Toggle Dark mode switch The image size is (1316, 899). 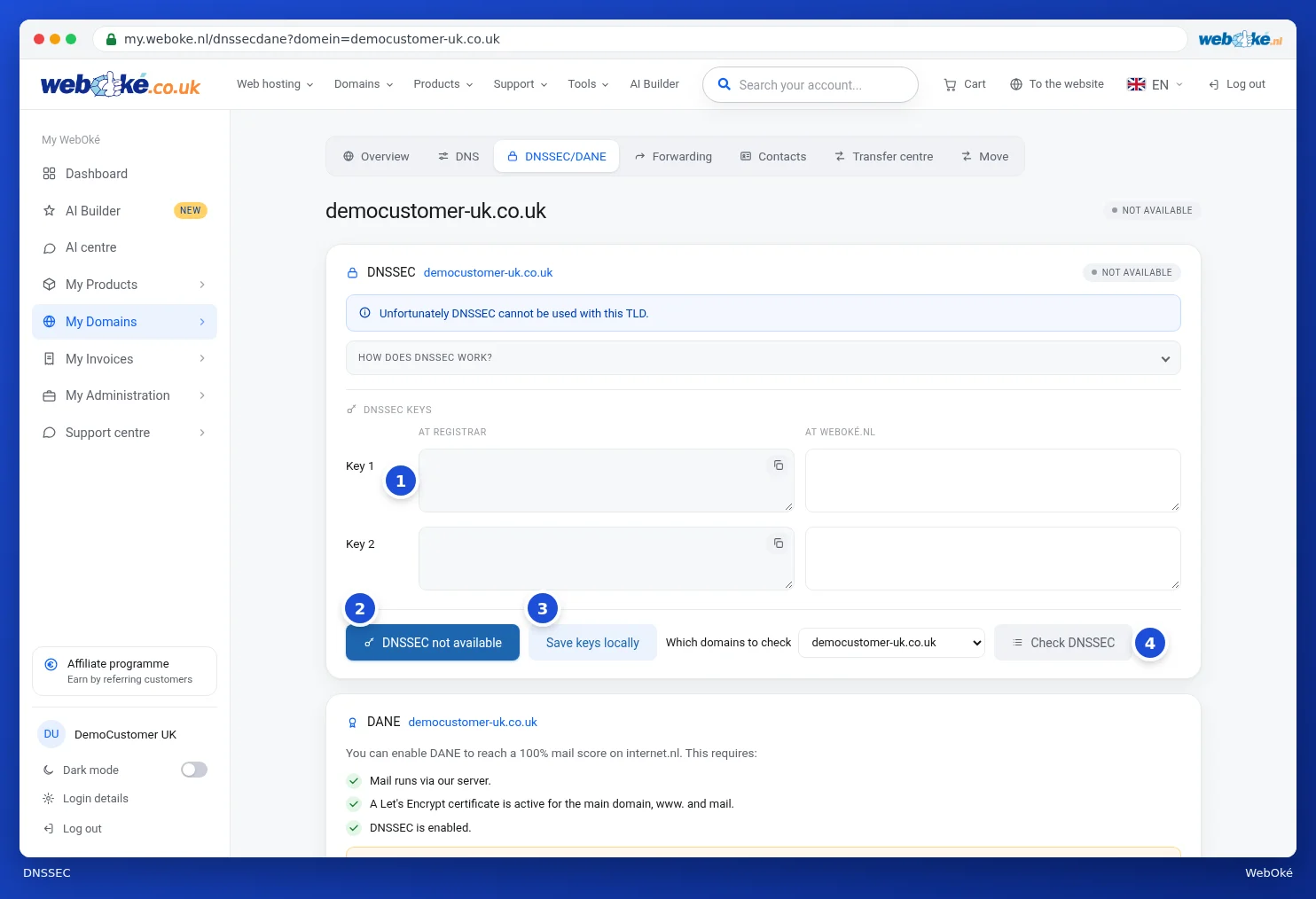pos(194,770)
